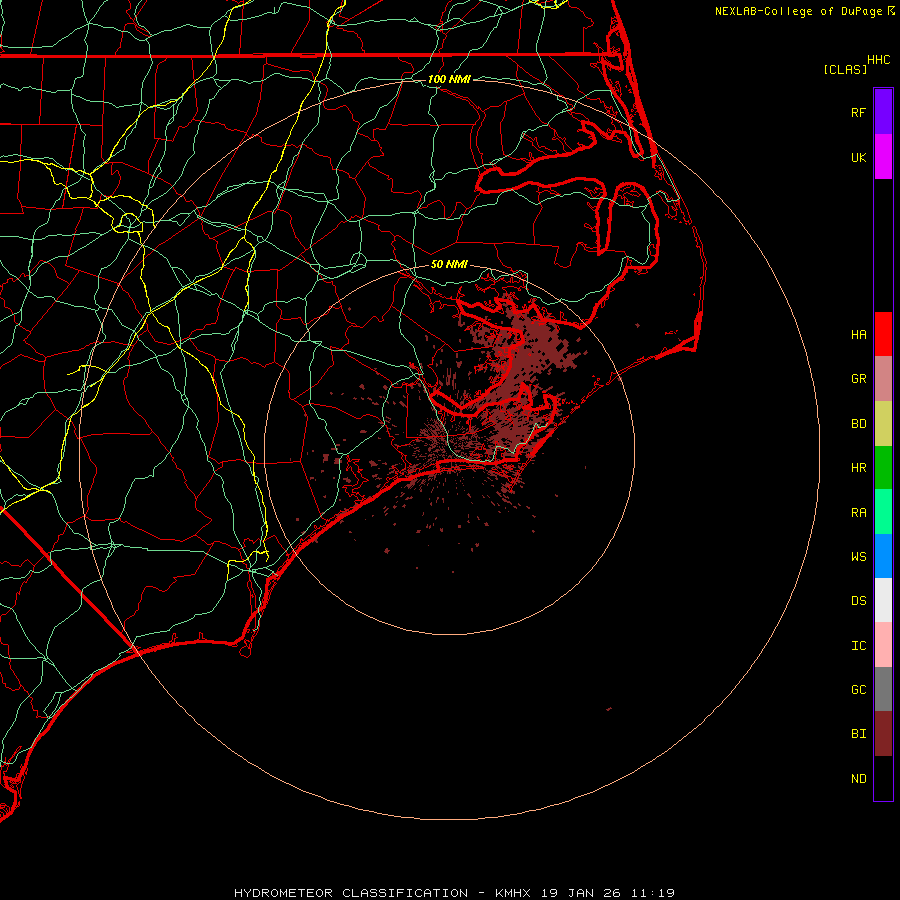The height and width of the screenshot is (900, 900).
Task: Click the BI dark-red legend swatch
Action: click(883, 734)
